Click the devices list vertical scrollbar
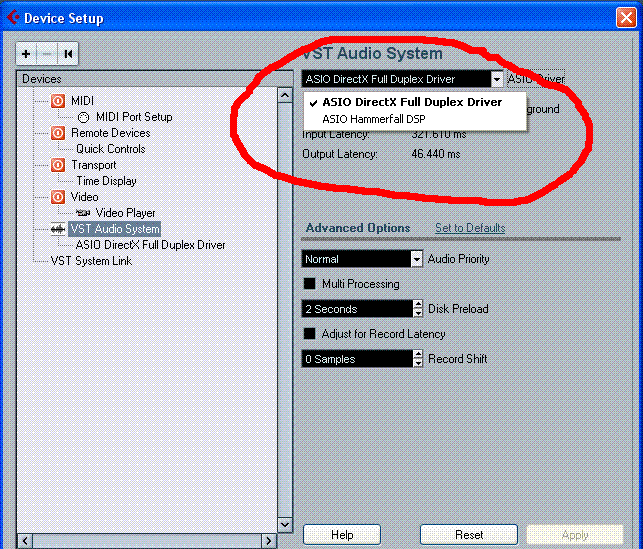This screenshot has width=643, height=549. 285,300
